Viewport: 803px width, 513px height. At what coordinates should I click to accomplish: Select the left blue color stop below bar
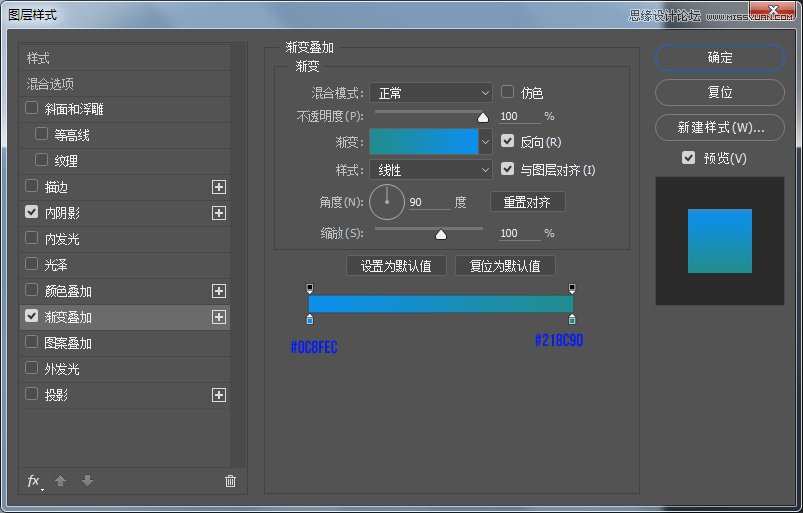[310, 319]
